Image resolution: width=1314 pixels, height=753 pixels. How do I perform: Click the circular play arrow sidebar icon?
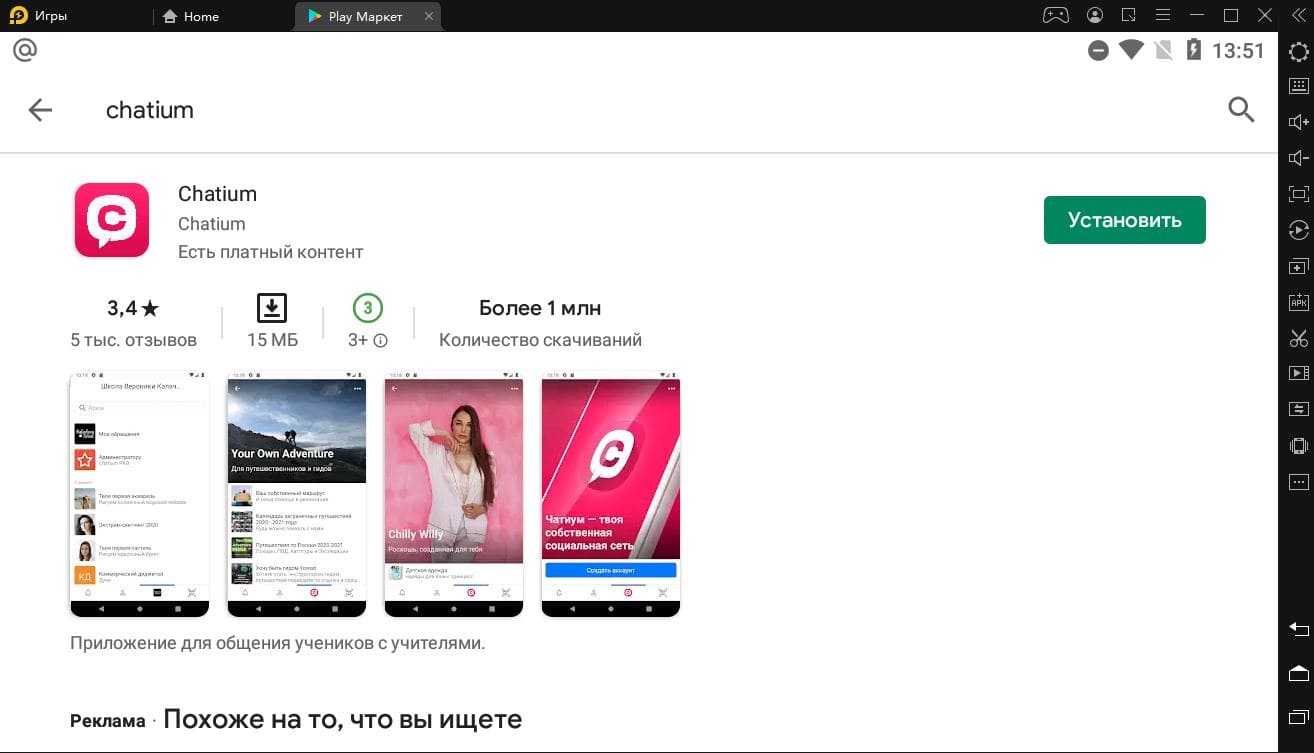1298,230
